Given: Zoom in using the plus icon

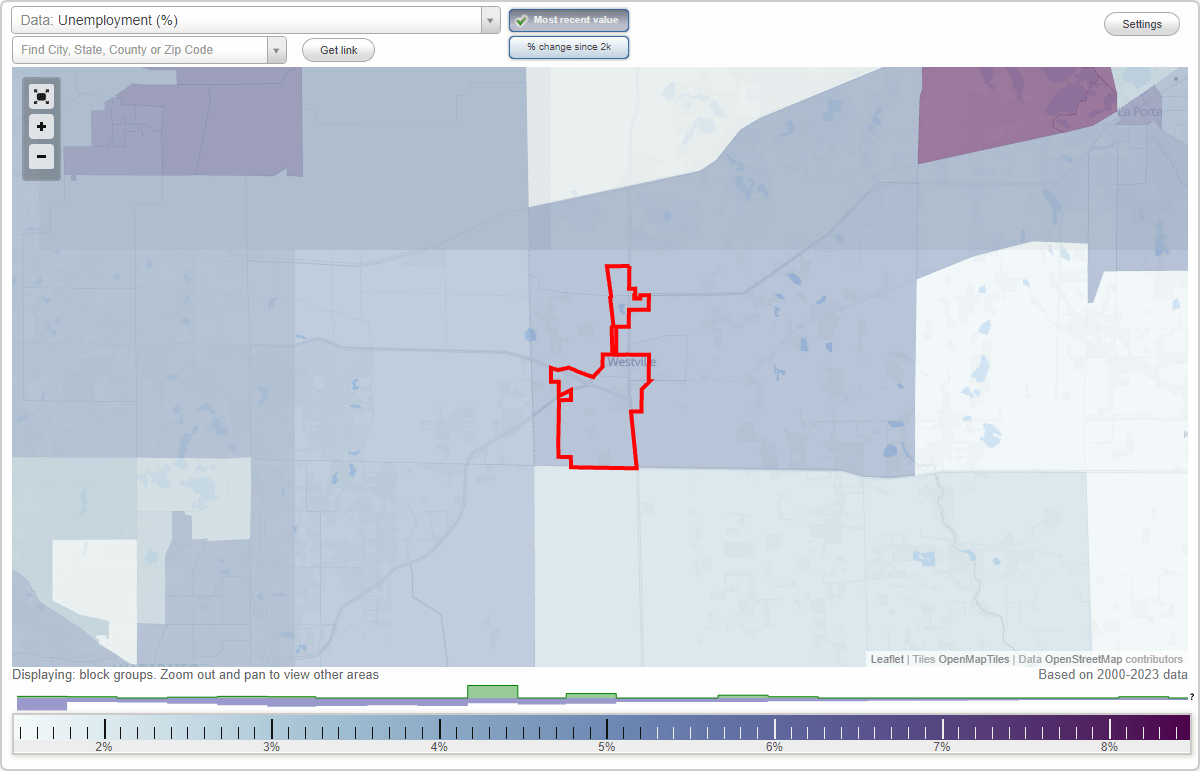Looking at the screenshot, I should coord(41,127).
